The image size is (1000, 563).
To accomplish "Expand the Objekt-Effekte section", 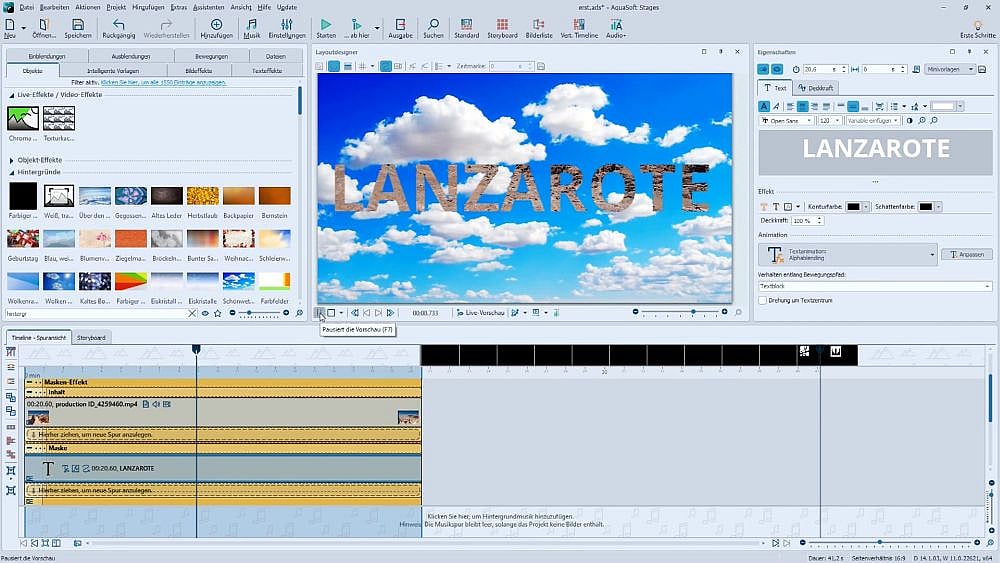I will click(12, 160).
